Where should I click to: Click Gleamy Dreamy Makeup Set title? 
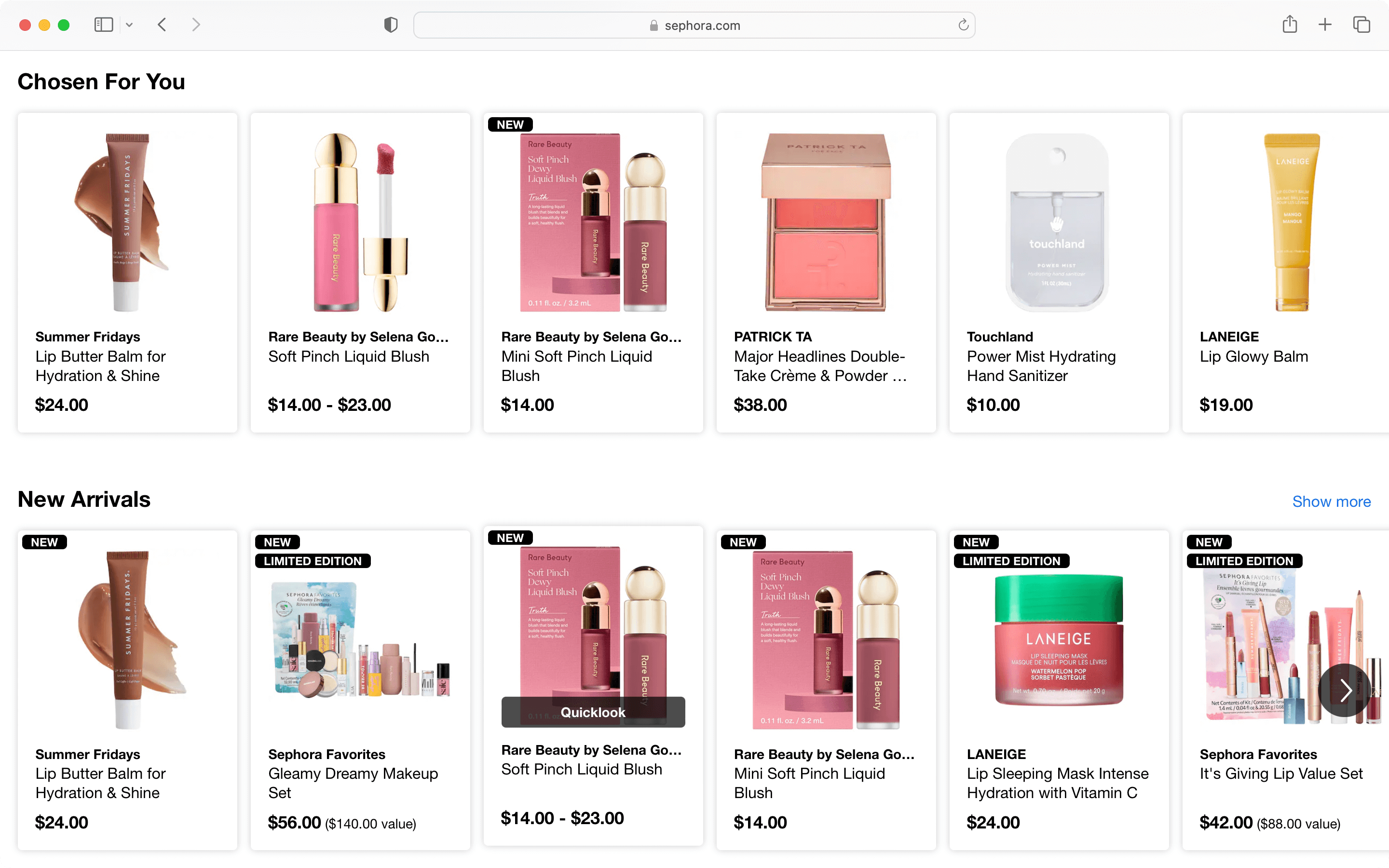coord(353,783)
